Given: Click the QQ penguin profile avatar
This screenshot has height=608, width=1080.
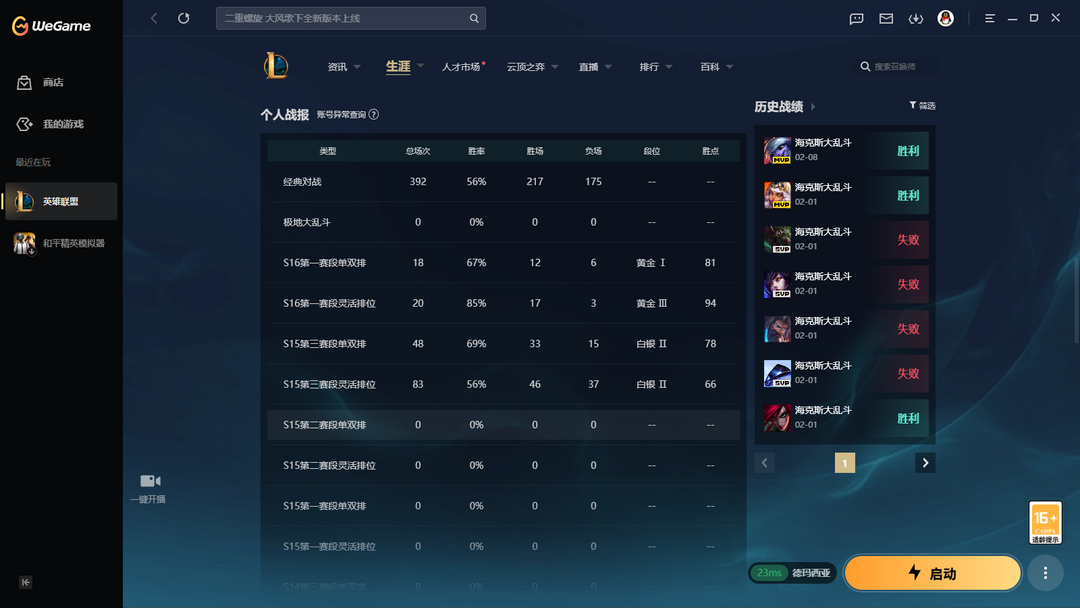Looking at the screenshot, I should coord(945,18).
